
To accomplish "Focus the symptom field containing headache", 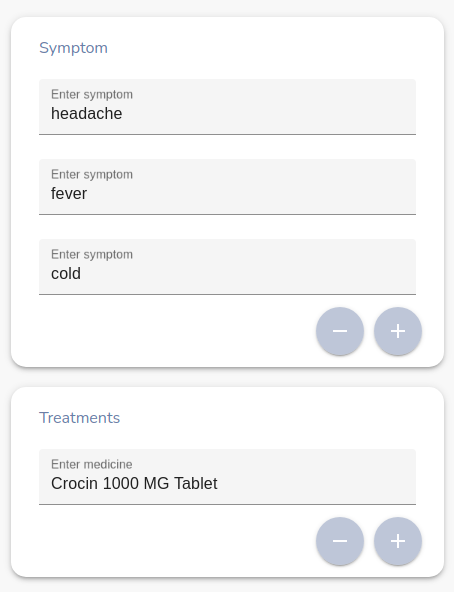I will tap(227, 107).
